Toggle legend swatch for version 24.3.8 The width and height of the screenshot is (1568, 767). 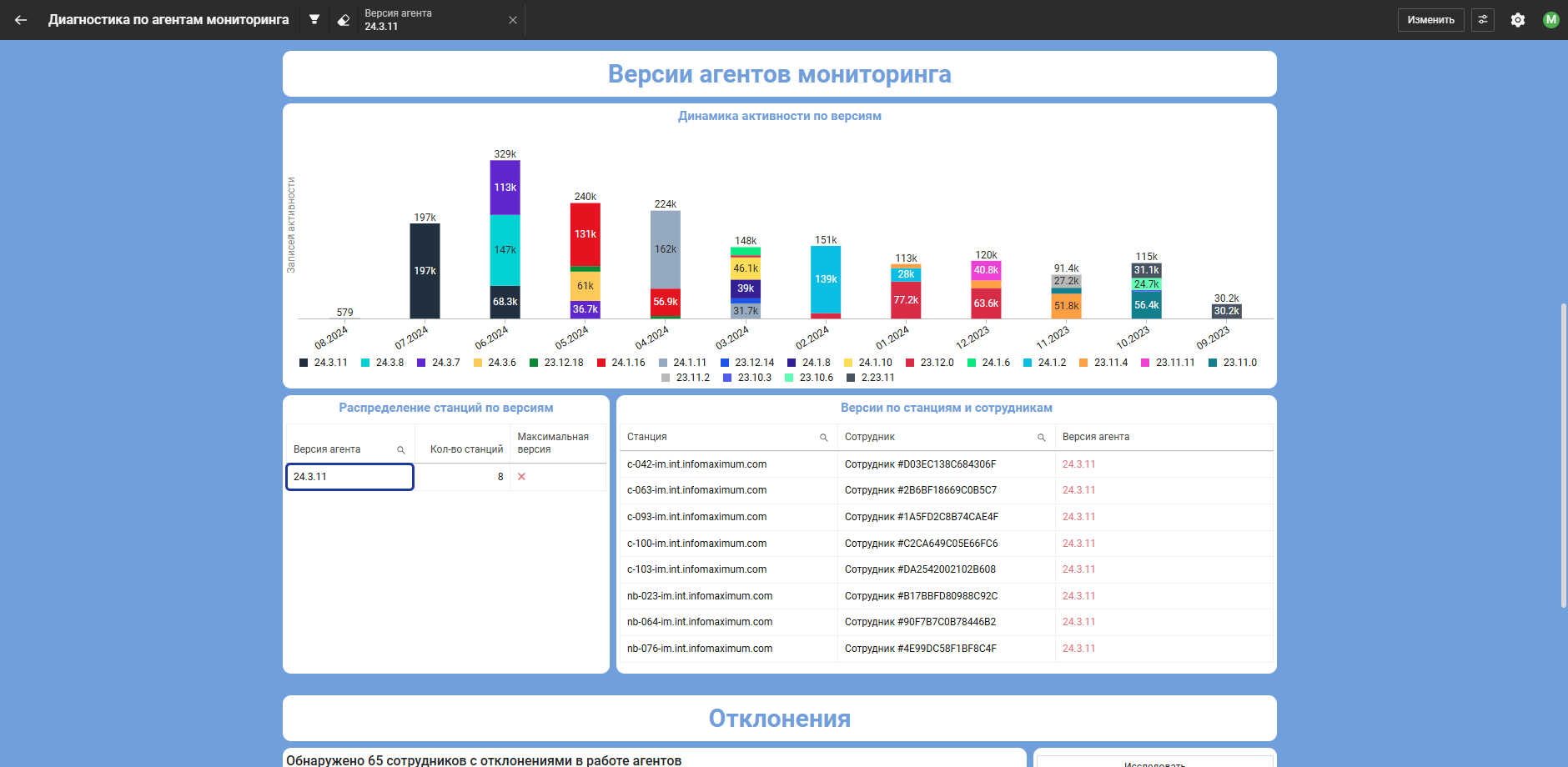click(365, 363)
